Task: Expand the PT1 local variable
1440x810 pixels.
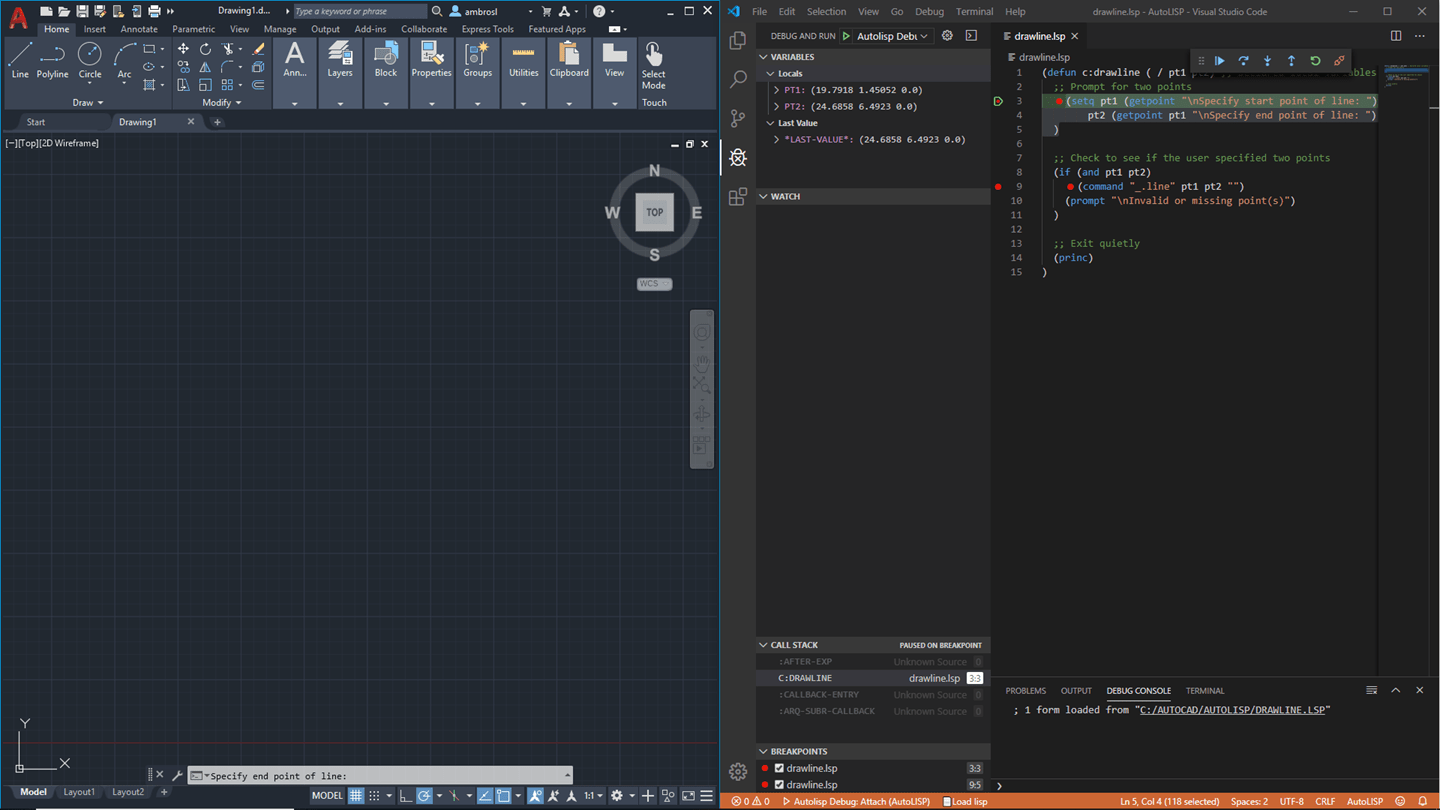Action: click(x=777, y=90)
